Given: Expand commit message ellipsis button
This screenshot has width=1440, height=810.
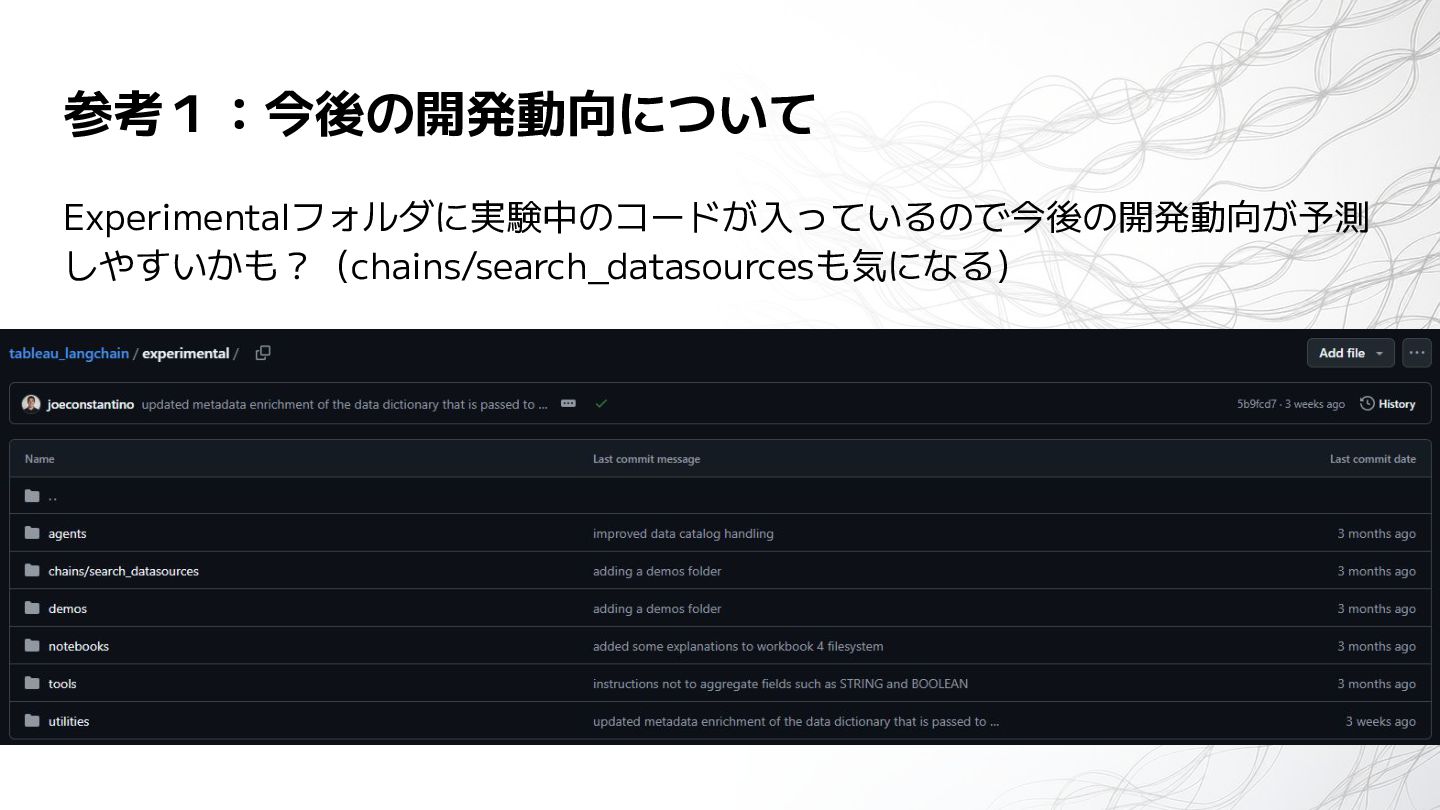Looking at the screenshot, I should [568, 403].
